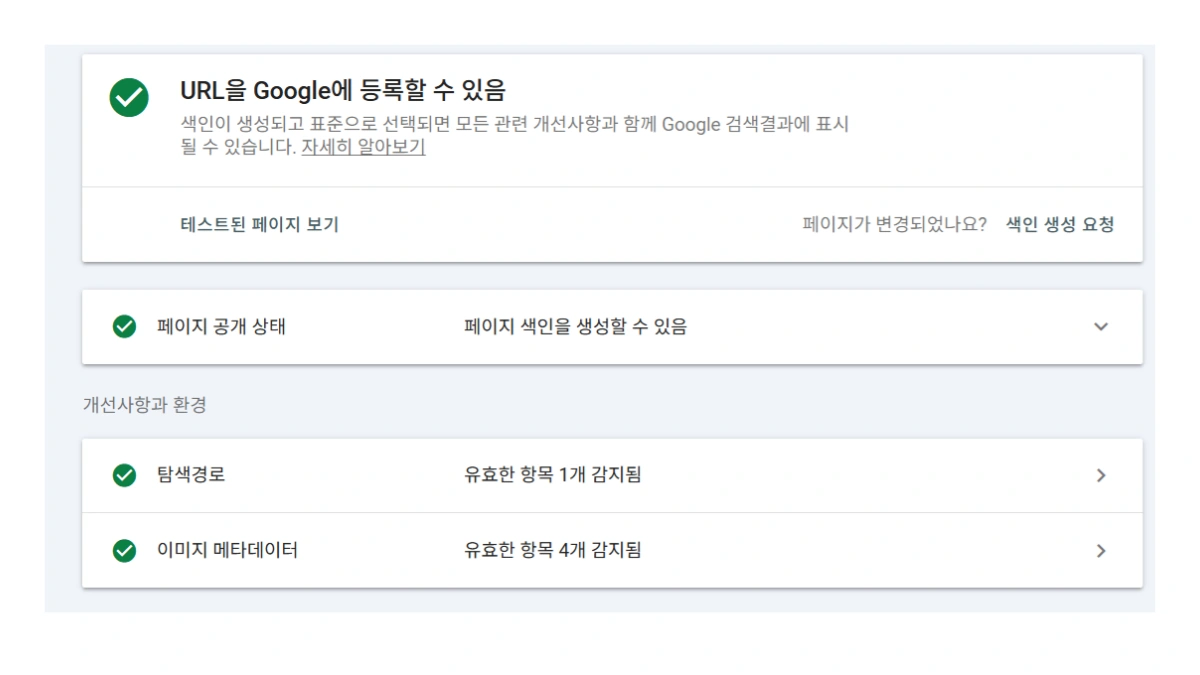Viewport: 1200px width, 675px height.
Task: Click the check icon beside 이미지 메타데이터
Action: (124, 550)
